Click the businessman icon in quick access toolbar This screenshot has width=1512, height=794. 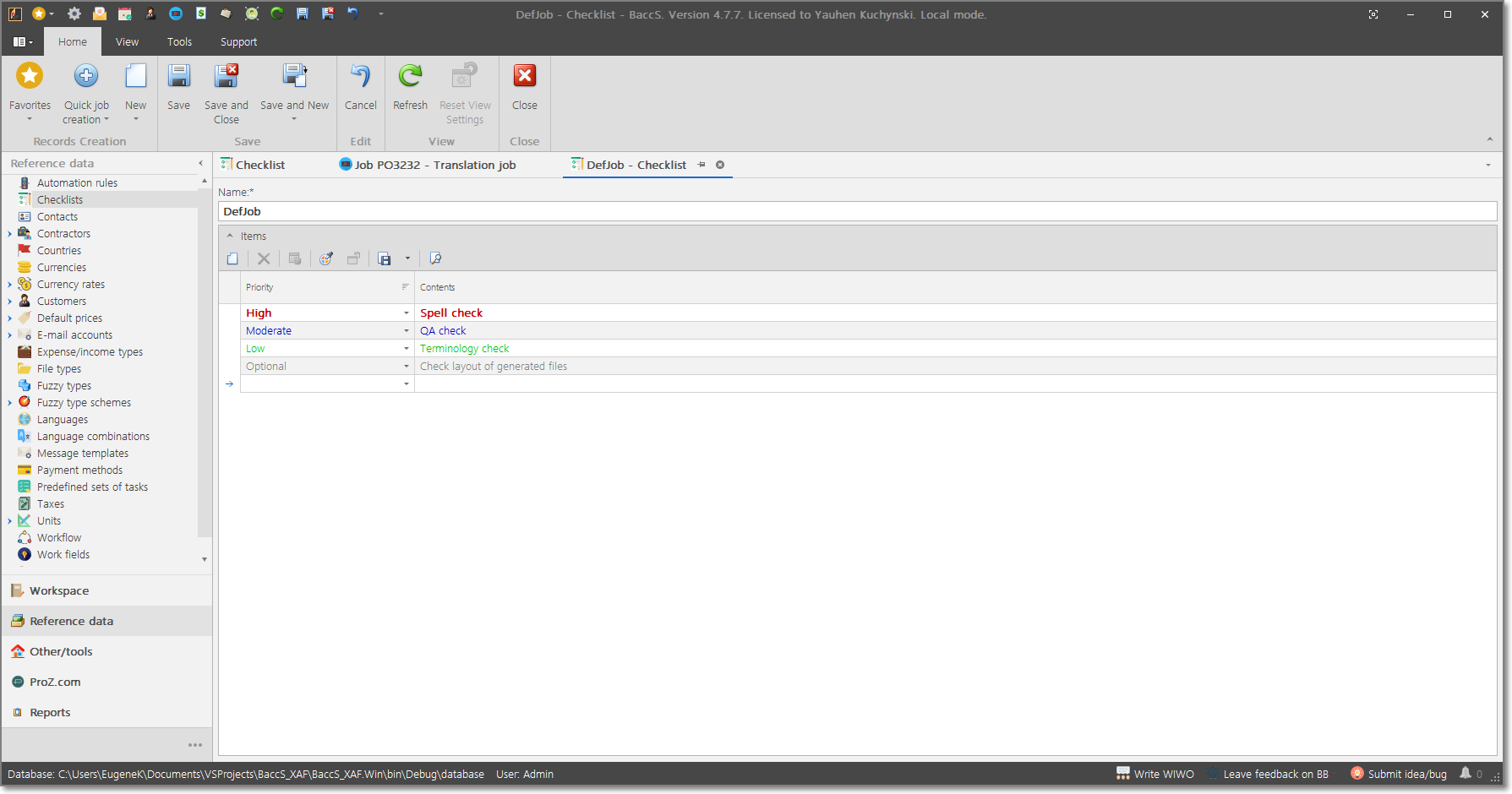pos(150,14)
